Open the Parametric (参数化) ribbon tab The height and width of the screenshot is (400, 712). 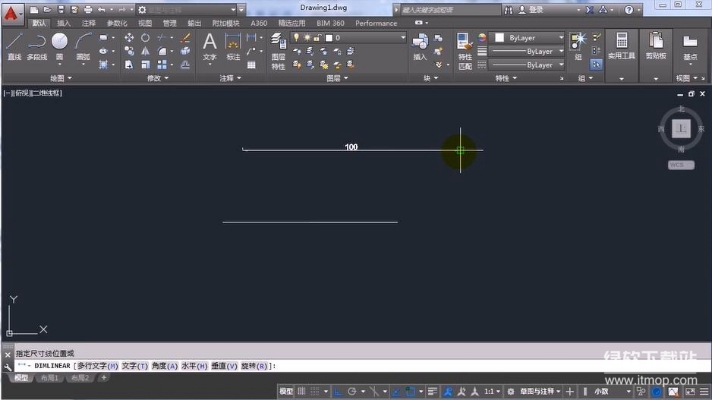[x=117, y=23]
